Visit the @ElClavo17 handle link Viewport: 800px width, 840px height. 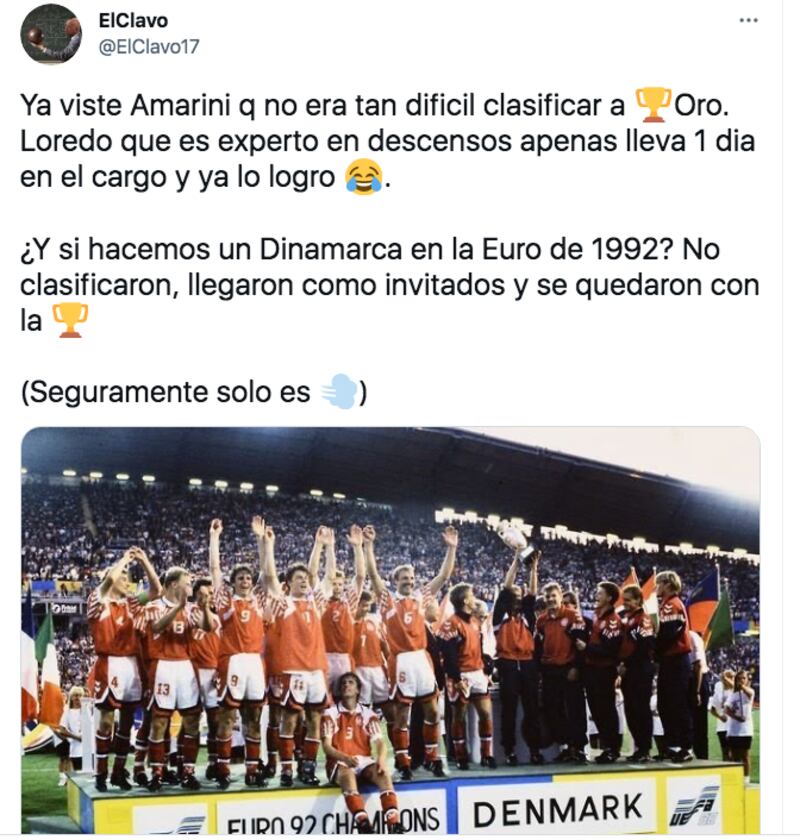pyautogui.click(x=149, y=47)
